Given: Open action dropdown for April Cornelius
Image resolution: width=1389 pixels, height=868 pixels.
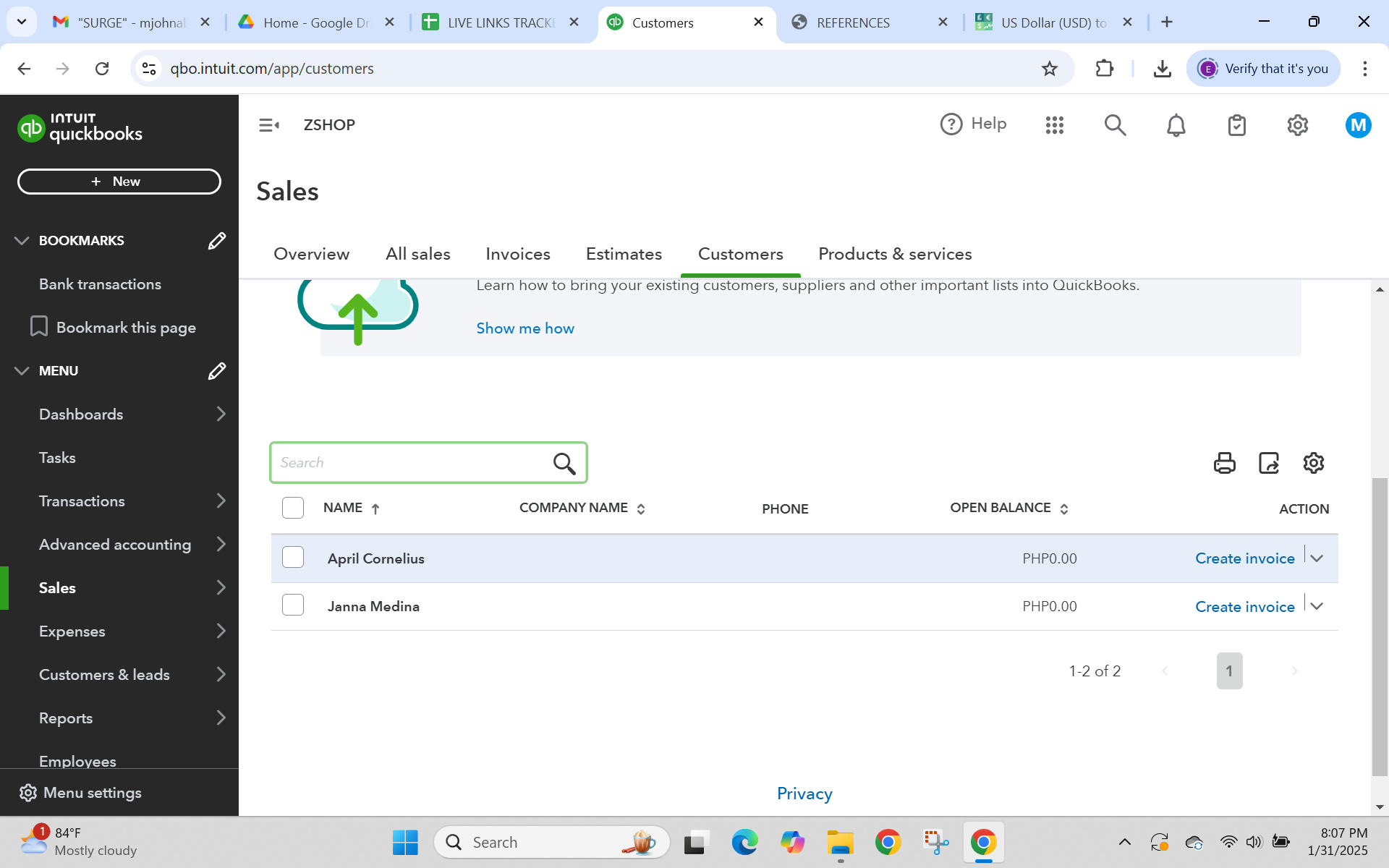Looking at the screenshot, I should 1317,558.
